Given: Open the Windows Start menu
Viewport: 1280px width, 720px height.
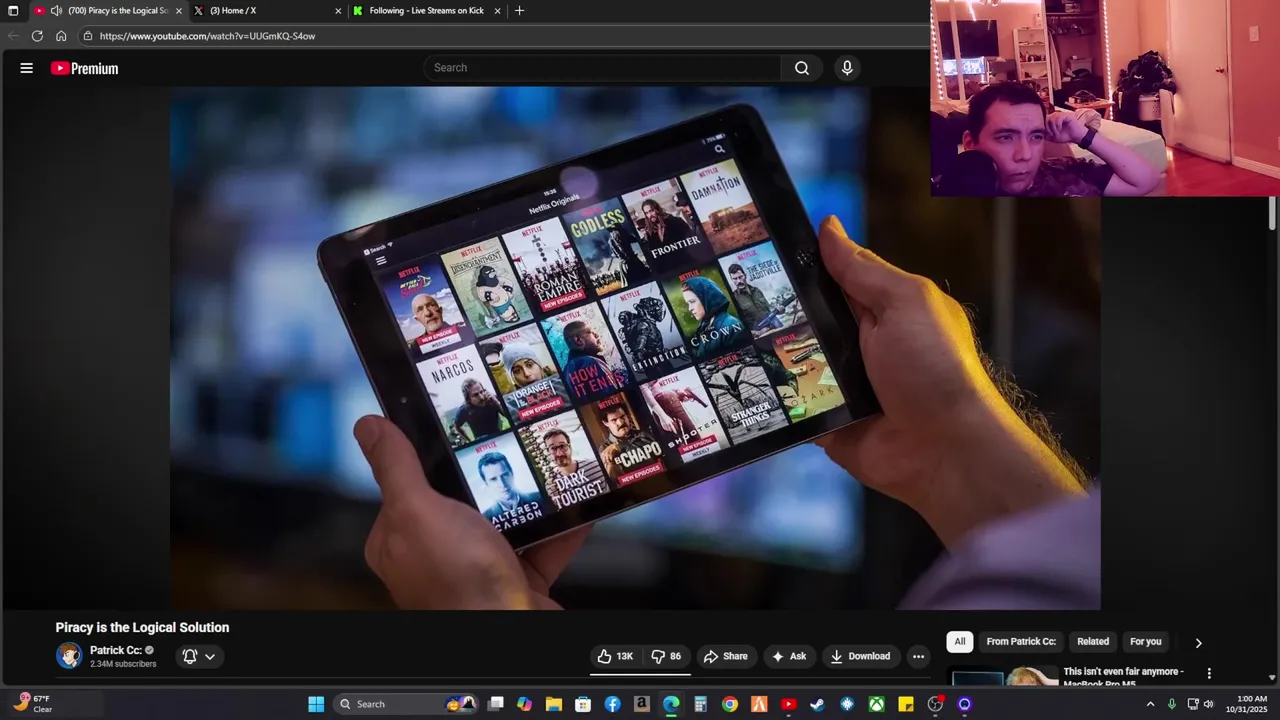Looking at the screenshot, I should tap(316, 704).
